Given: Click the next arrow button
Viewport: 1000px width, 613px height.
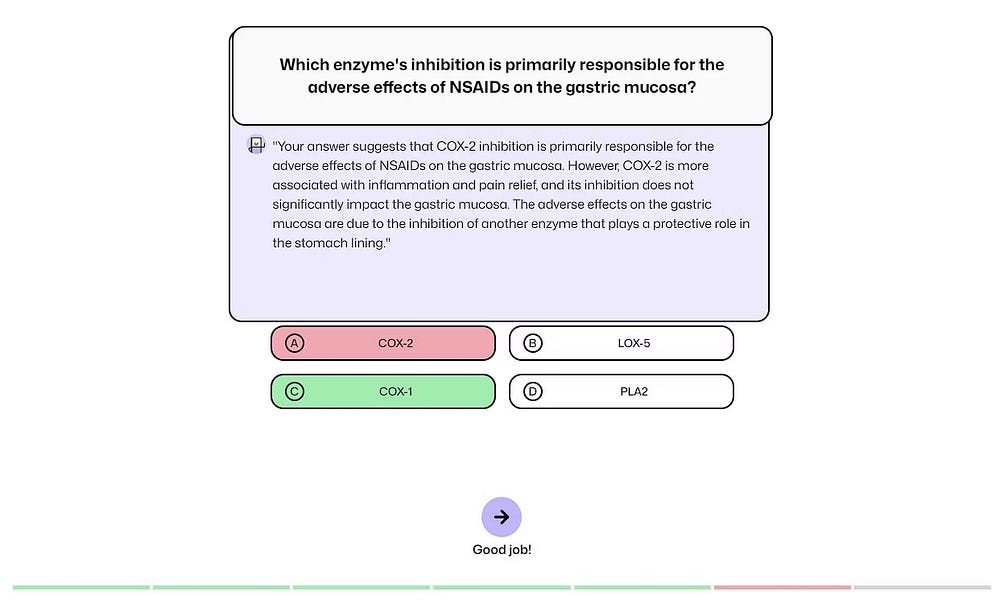Looking at the screenshot, I should [501, 517].
